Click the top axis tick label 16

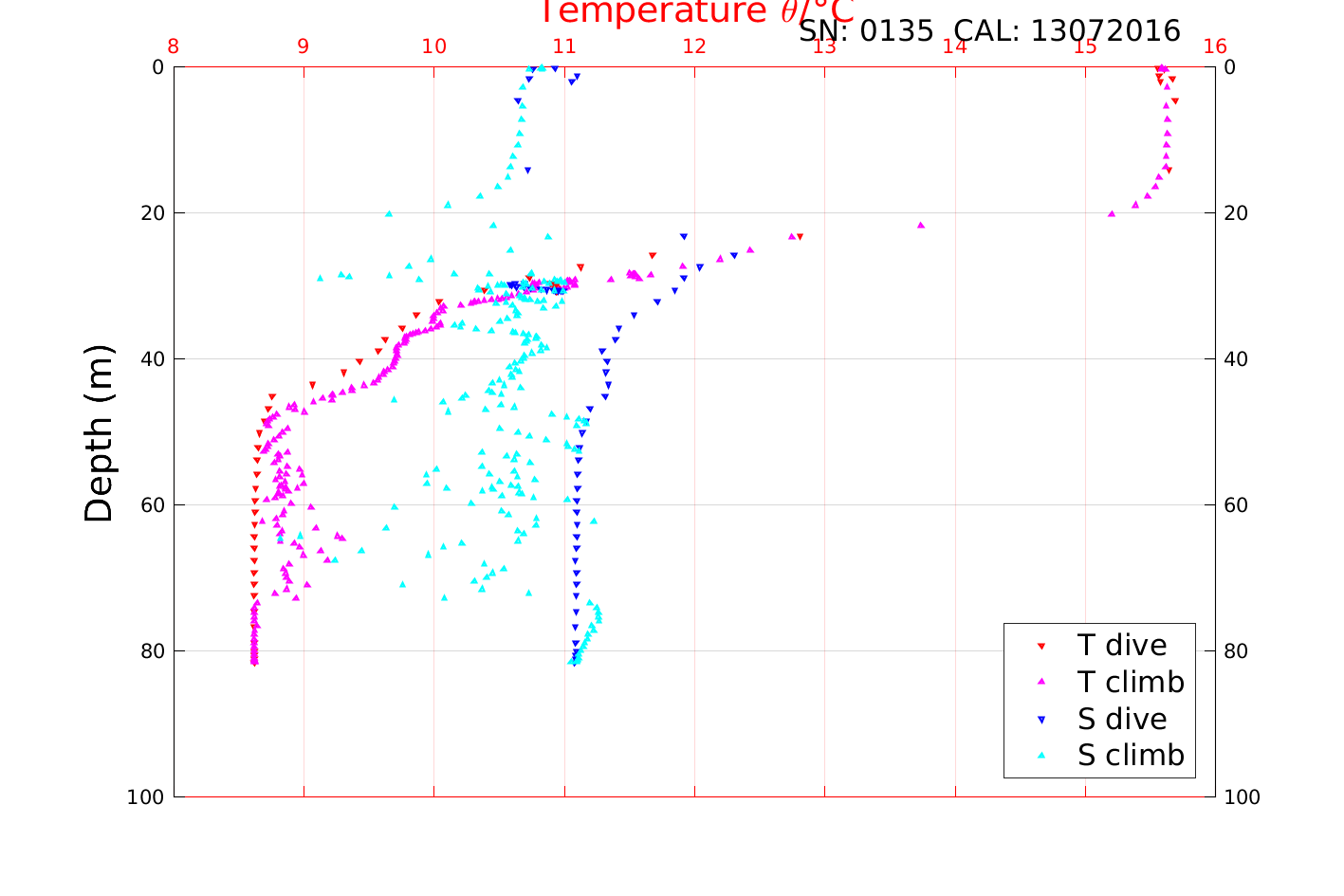pyautogui.click(x=1215, y=46)
